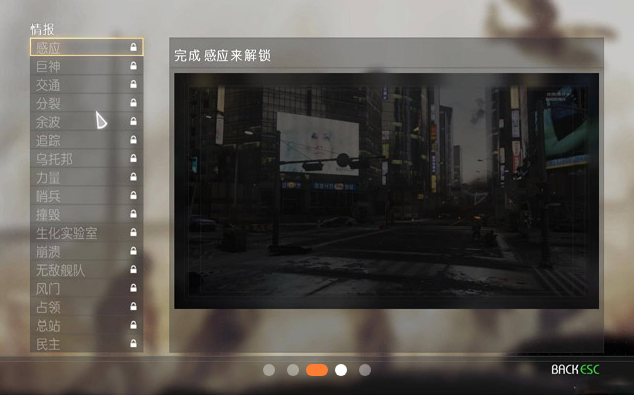
Task: Select the 余波 mission entry
Action: pyautogui.click(x=87, y=121)
